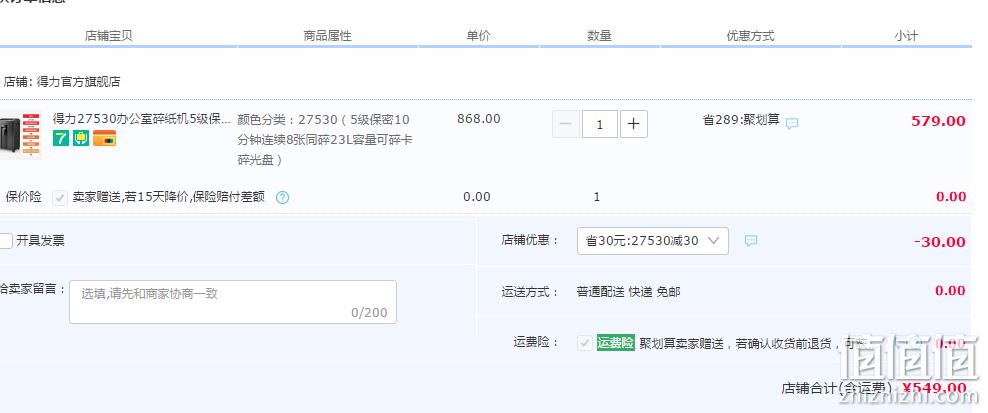Select the 商品属性 column header

click(x=328, y=36)
